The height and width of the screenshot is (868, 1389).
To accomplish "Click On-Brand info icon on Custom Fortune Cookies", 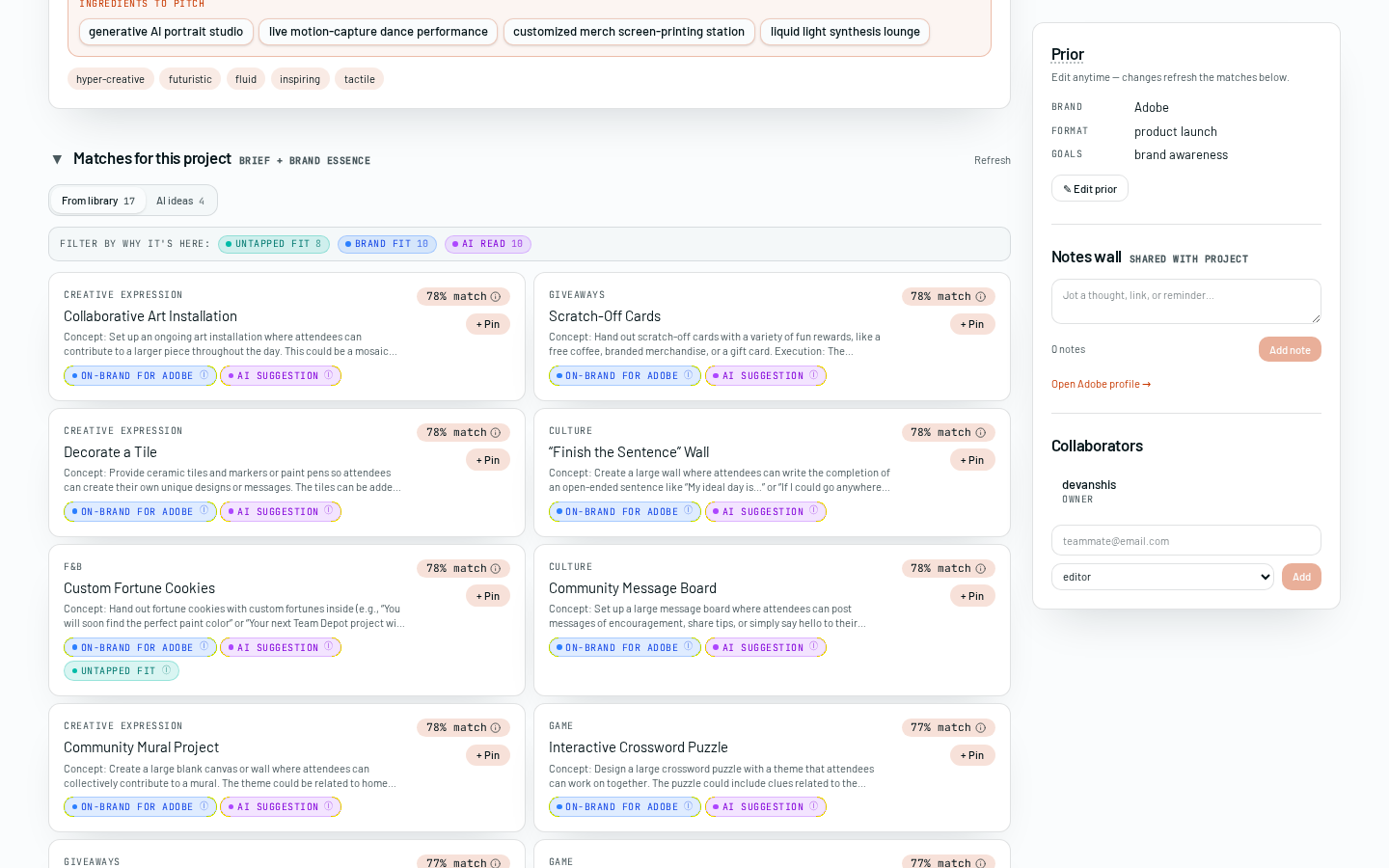I will pyautogui.click(x=204, y=647).
